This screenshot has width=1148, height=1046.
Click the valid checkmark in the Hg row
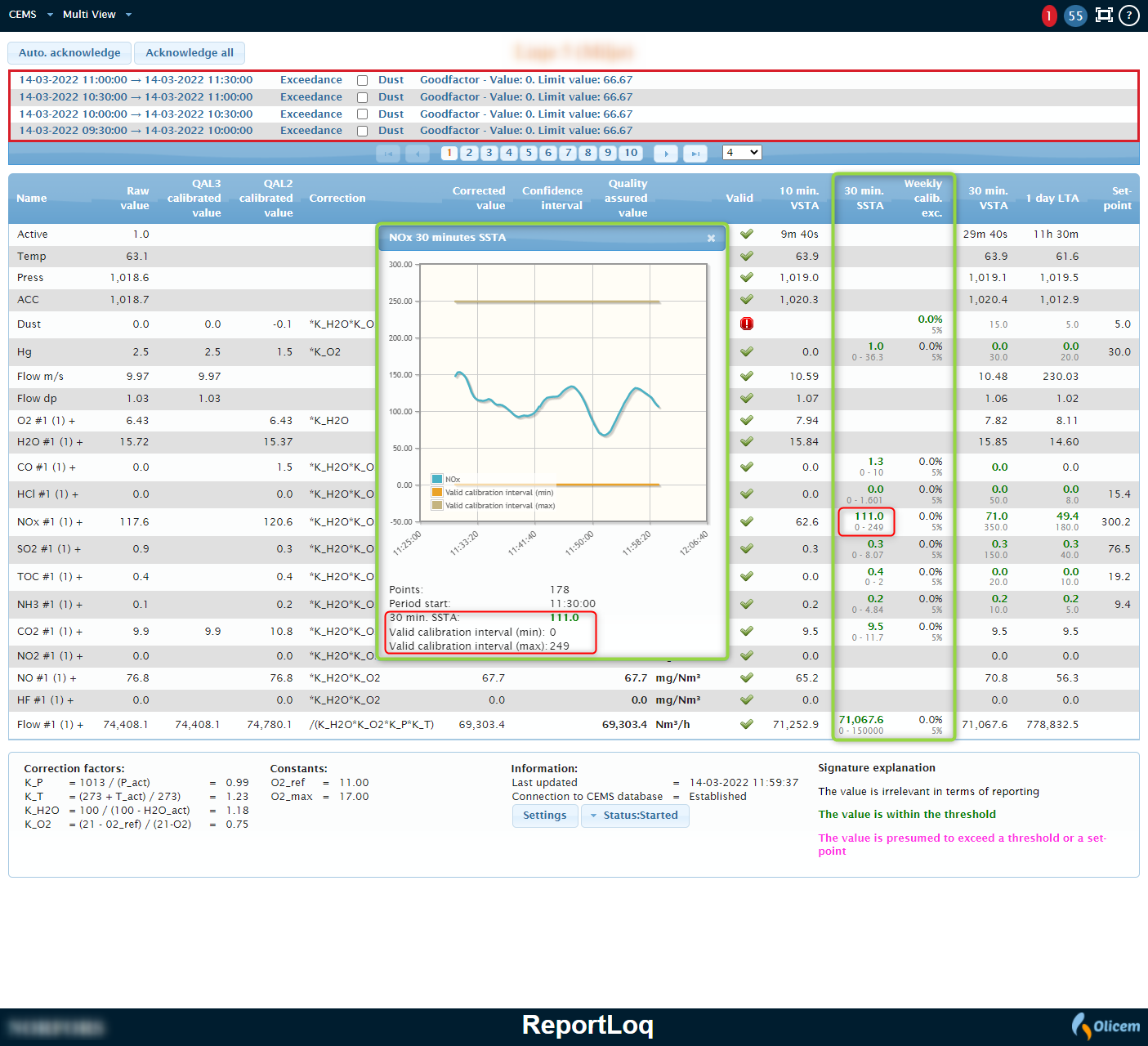(x=746, y=351)
